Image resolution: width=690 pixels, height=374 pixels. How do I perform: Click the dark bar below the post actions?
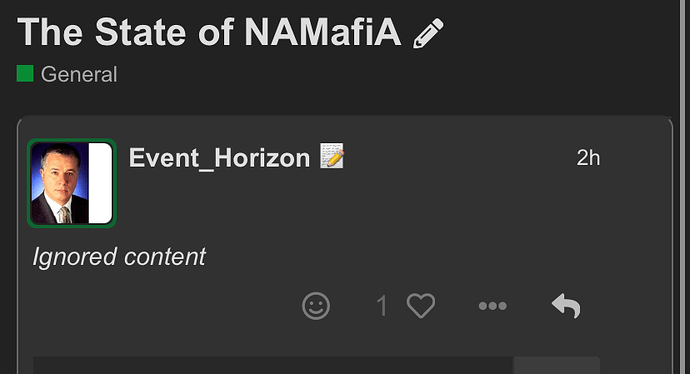[x=273, y=366]
